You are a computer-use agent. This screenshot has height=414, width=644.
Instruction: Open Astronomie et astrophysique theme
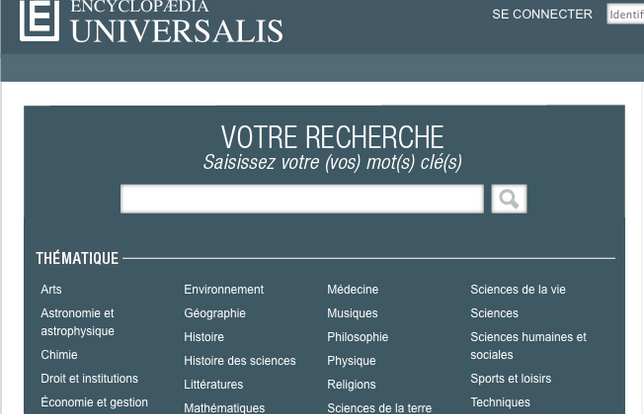tap(78, 322)
